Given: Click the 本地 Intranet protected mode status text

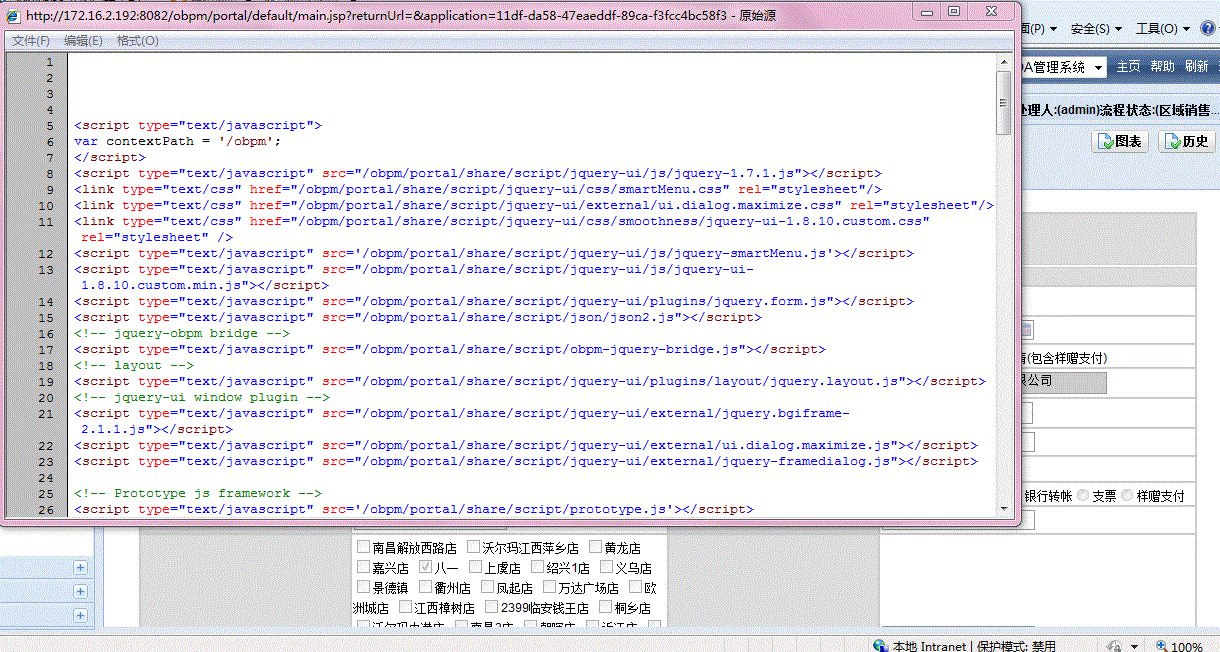Looking at the screenshot, I should click(974, 646).
